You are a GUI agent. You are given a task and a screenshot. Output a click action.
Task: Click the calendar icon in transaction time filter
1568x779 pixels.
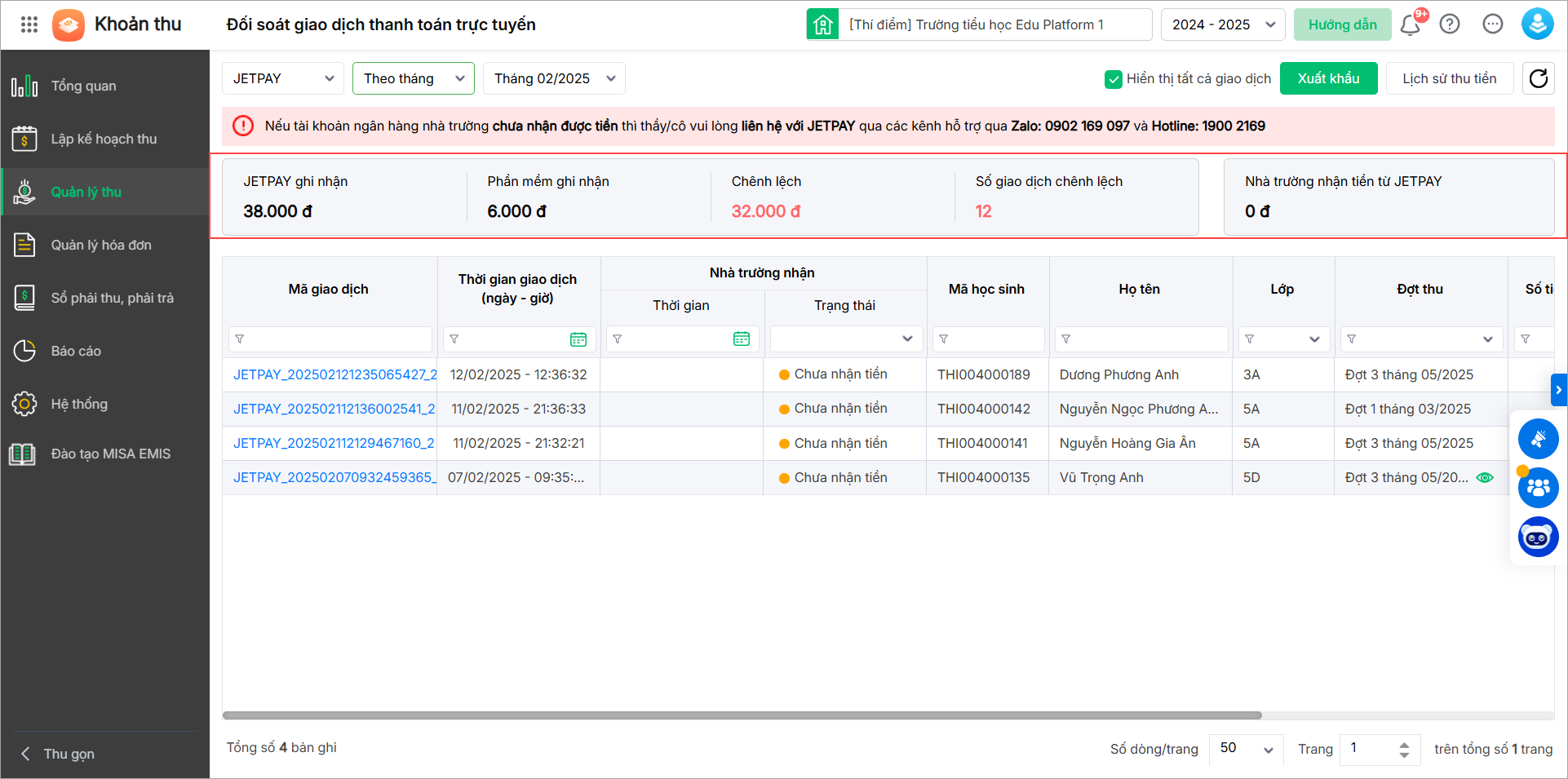point(578,339)
